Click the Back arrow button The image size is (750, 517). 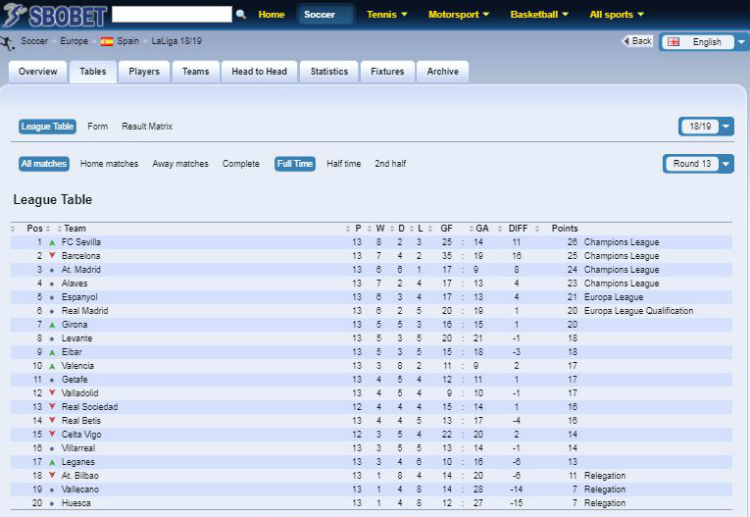(637, 42)
